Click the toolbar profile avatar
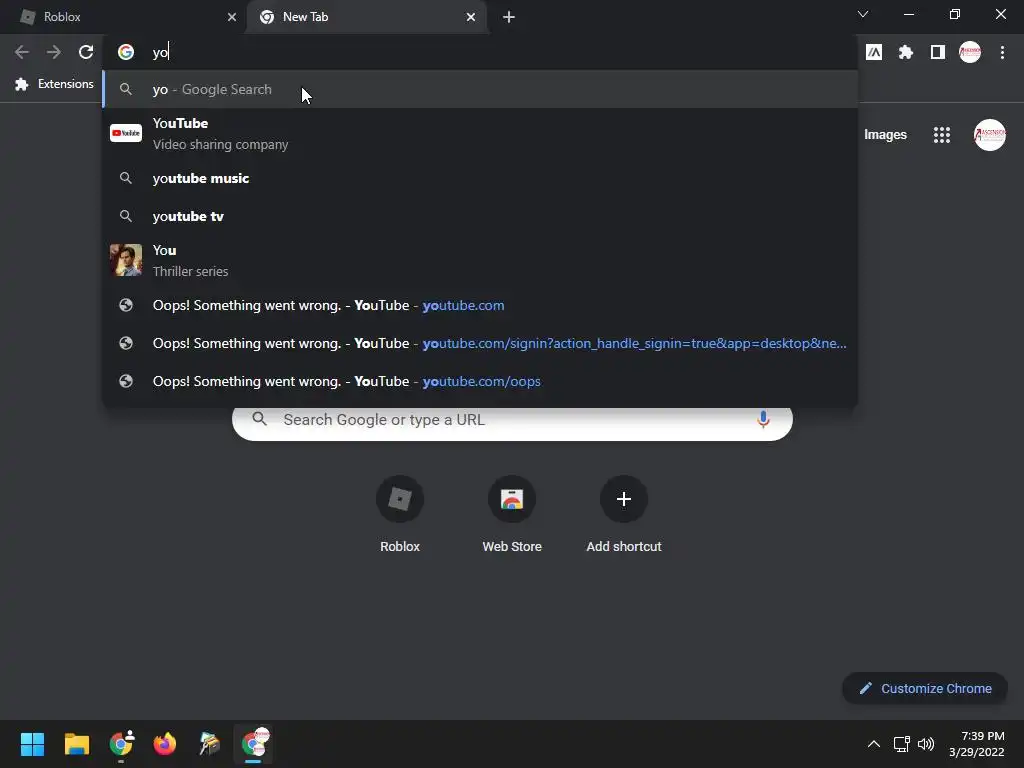The width and height of the screenshot is (1024, 768). point(970,52)
